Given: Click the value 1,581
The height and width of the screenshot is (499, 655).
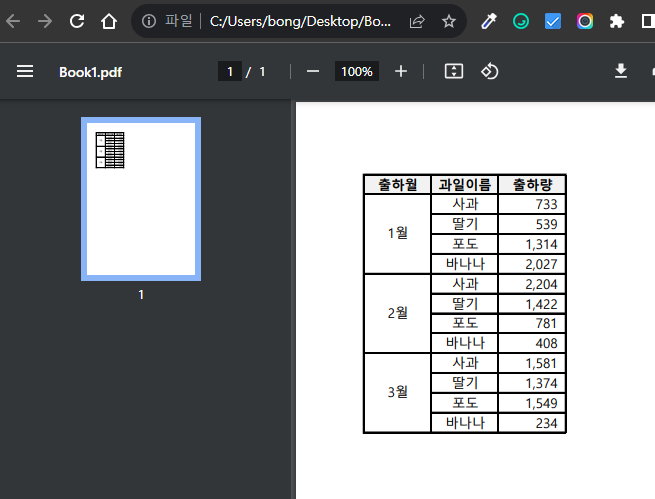Looking at the screenshot, I should (541, 363).
